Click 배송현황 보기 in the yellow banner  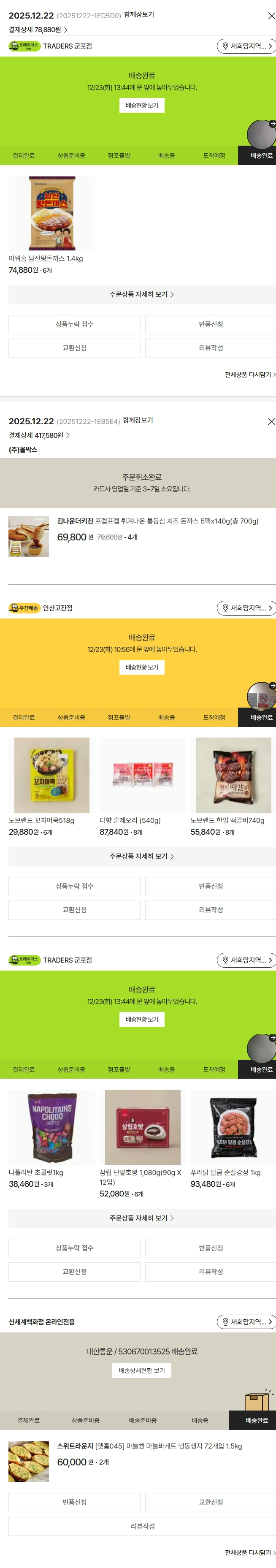[142, 667]
